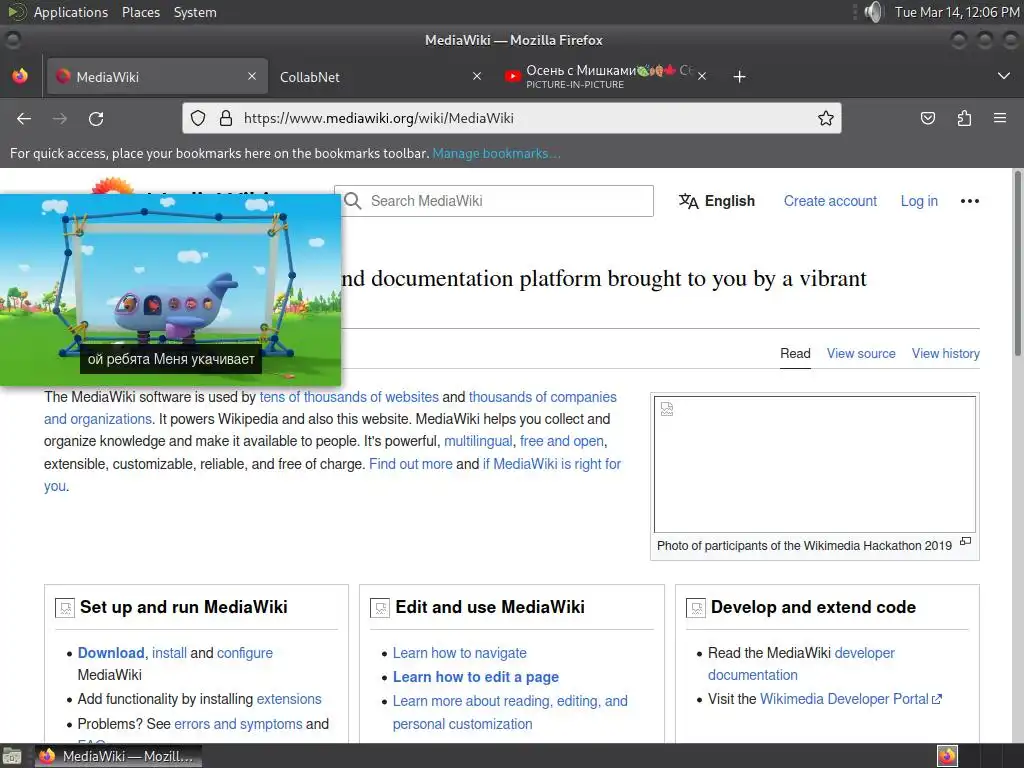Screen dimensions: 1024x768
Task: Click the MediaWiki — Mozilla taskbar entry
Action: 118,756
